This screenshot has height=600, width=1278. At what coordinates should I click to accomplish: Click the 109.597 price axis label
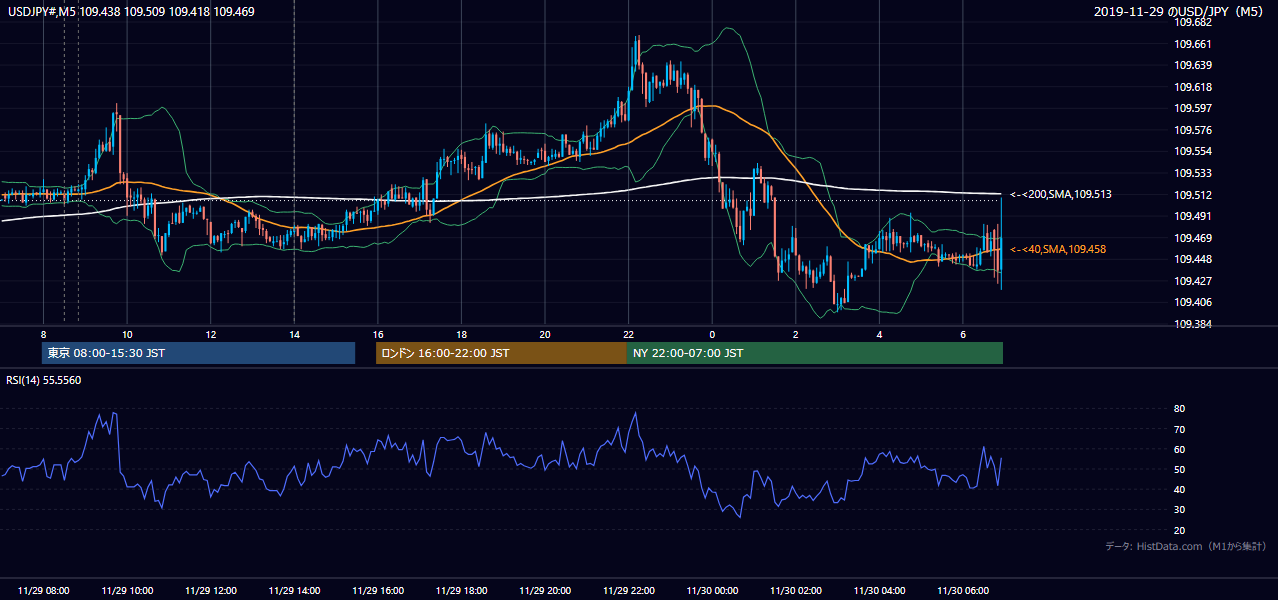[x=1192, y=108]
